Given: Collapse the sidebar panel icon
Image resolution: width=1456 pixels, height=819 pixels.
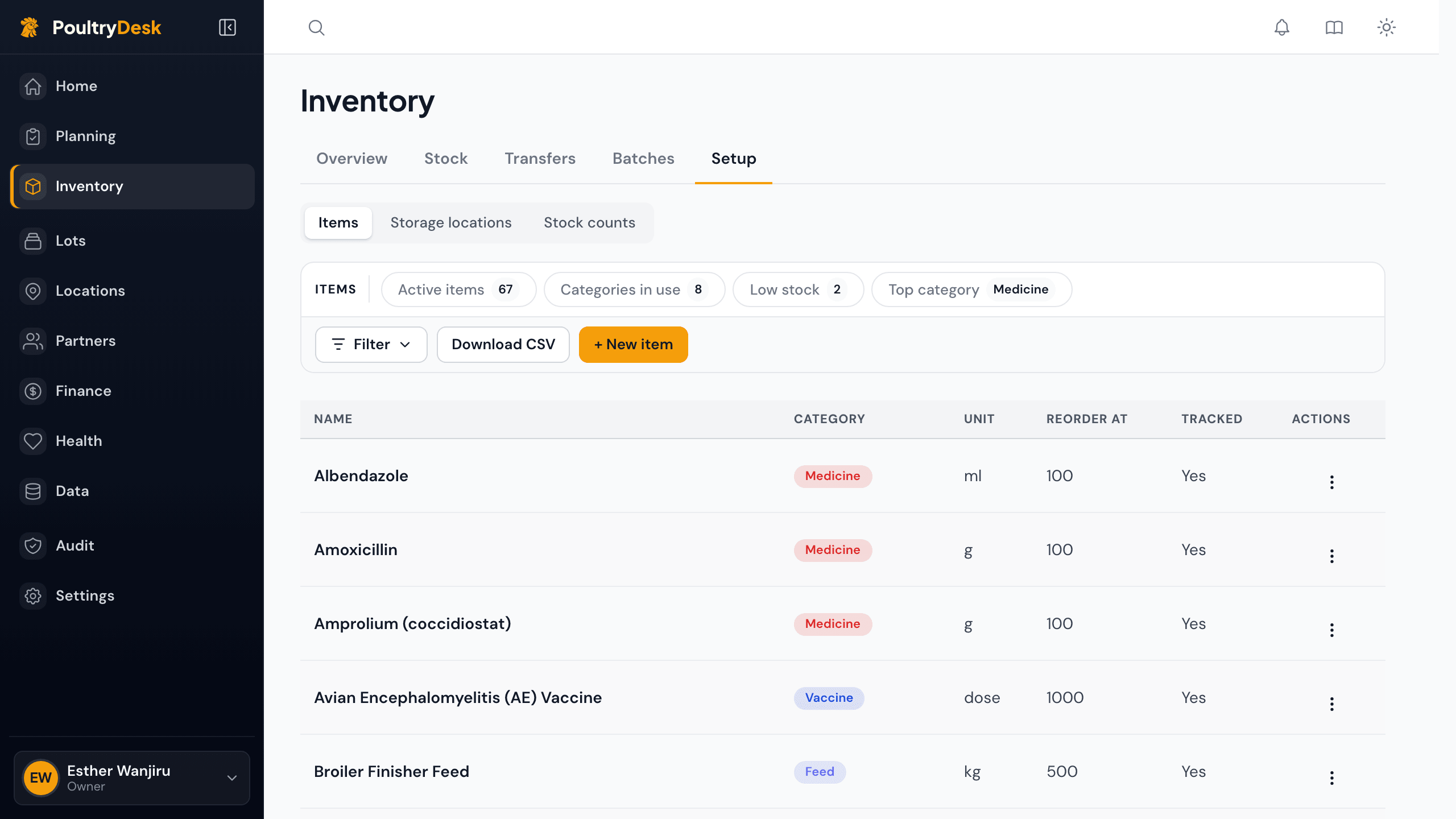Looking at the screenshot, I should click(227, 27).
